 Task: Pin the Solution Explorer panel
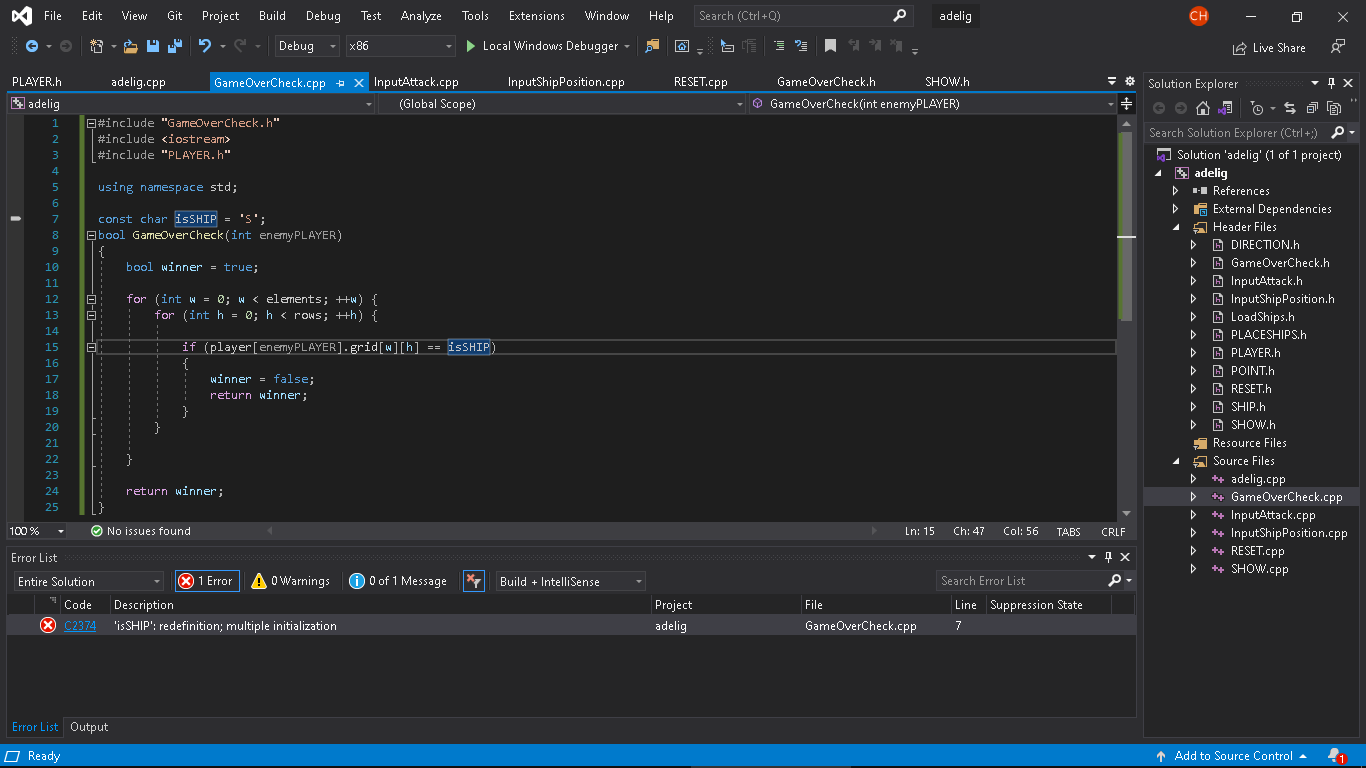point(1331,83)
